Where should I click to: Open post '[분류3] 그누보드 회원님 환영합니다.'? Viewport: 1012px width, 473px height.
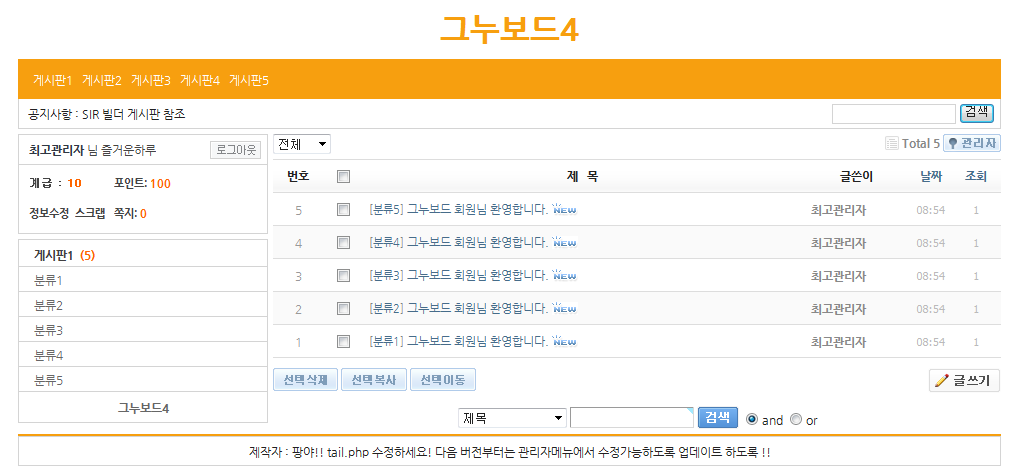458,275
